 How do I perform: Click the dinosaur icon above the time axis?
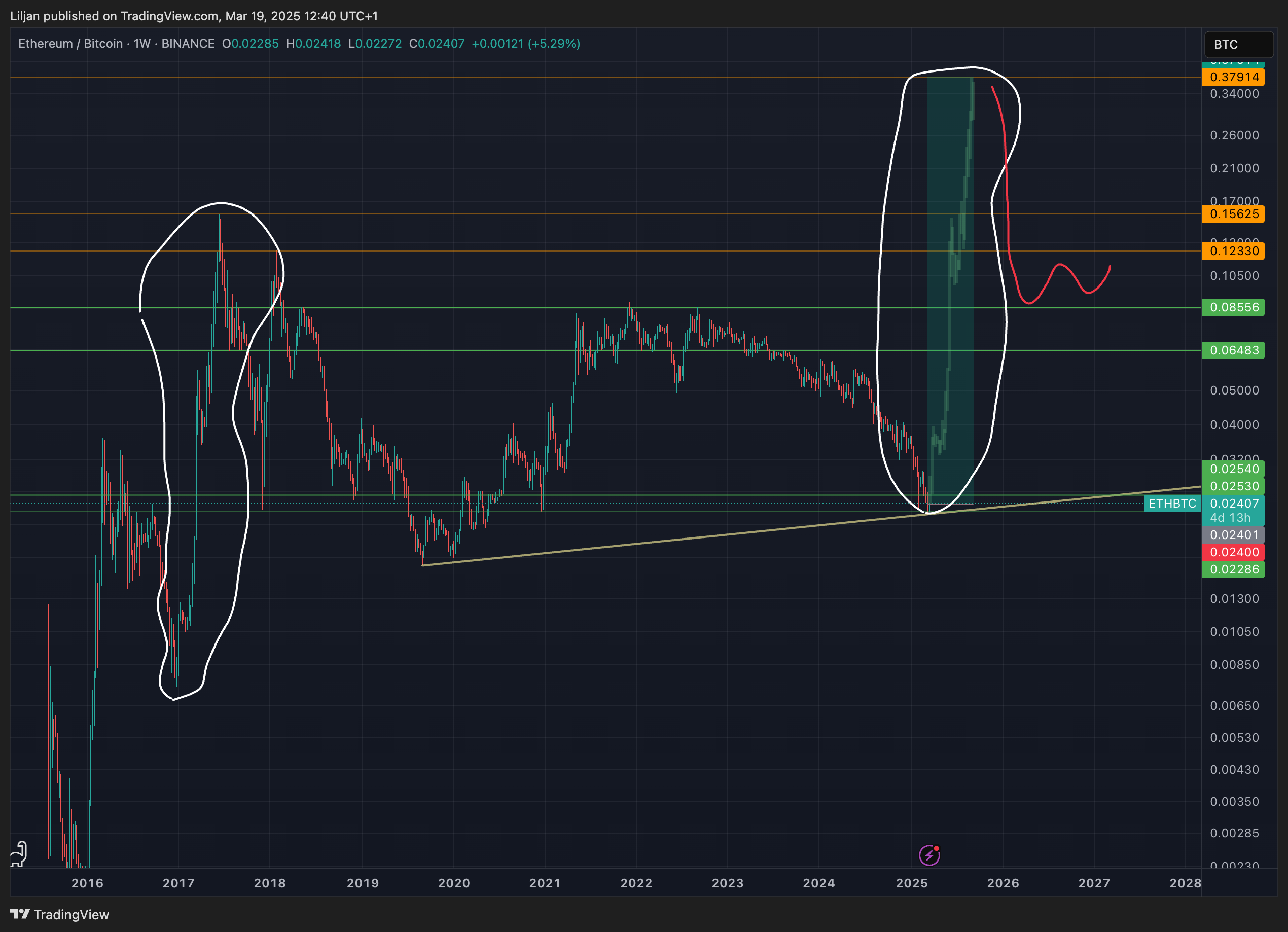[x=19, y=853]
